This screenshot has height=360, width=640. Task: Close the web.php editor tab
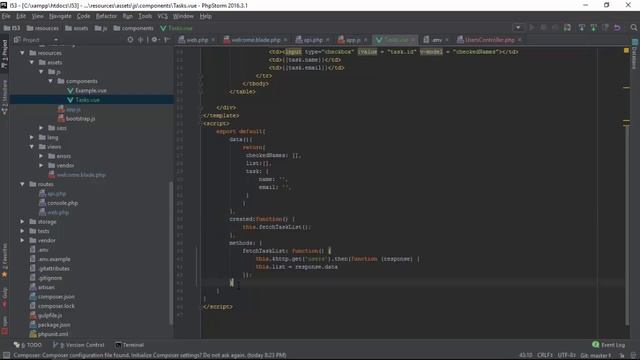(x=213, y=40)
